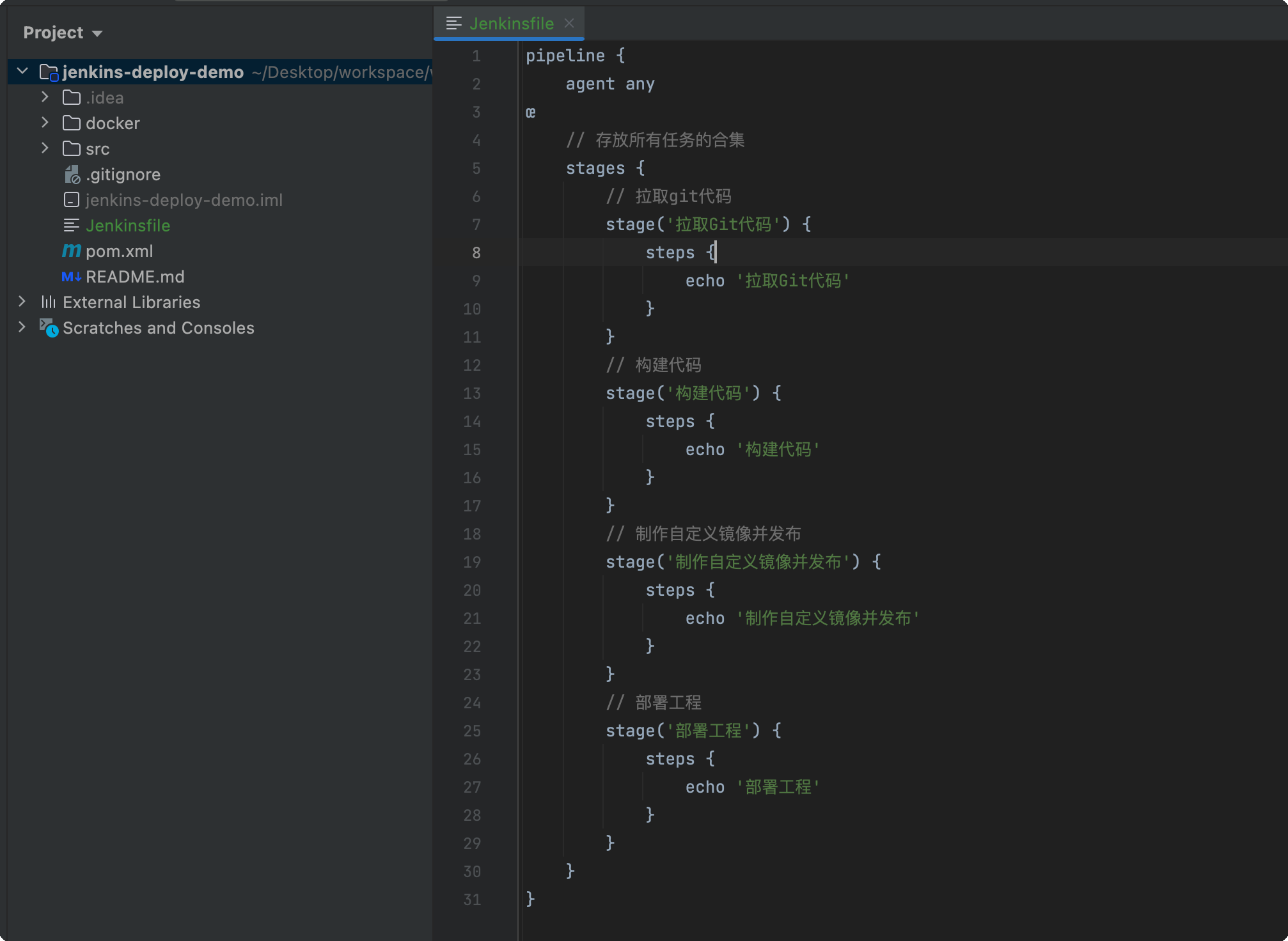Image resolution: width=1288 pixels, height=941 pixels.
Task: Click stage('拉取Git代码') on line 7
Action: tap(709, 224)
